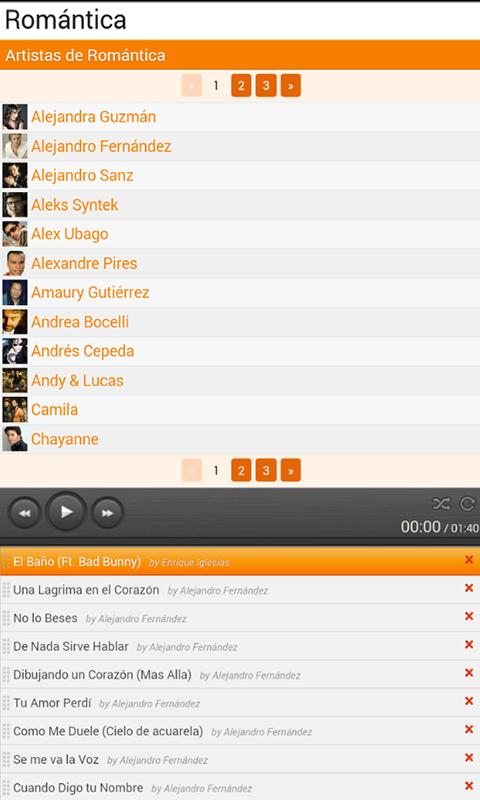Open the Alejandro Sanz photo thumbnail
Viewport: 480px width, 800px height.
coord(15,176)
